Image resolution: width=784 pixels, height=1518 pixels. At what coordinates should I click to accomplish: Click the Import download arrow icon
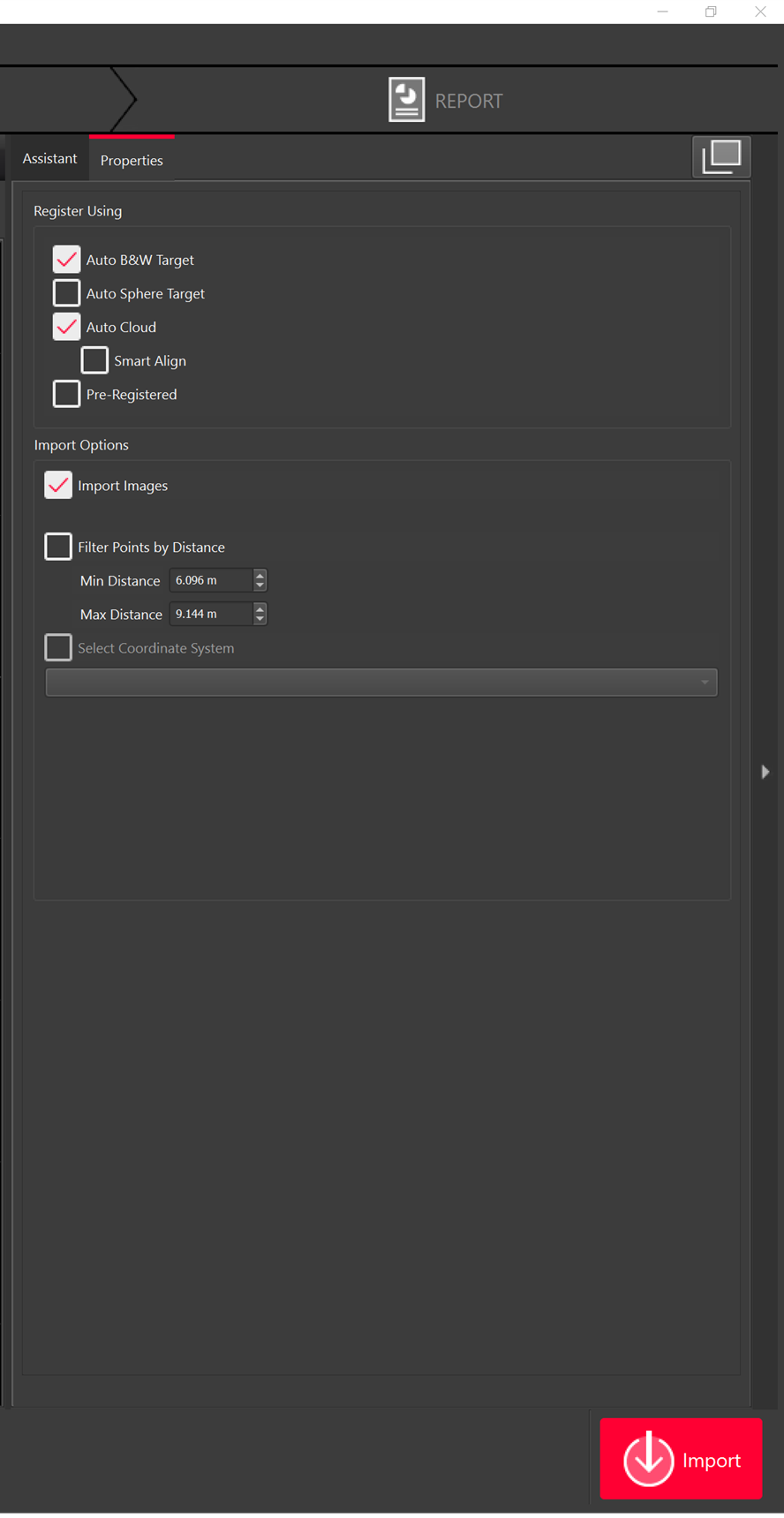click(648, 1459)
